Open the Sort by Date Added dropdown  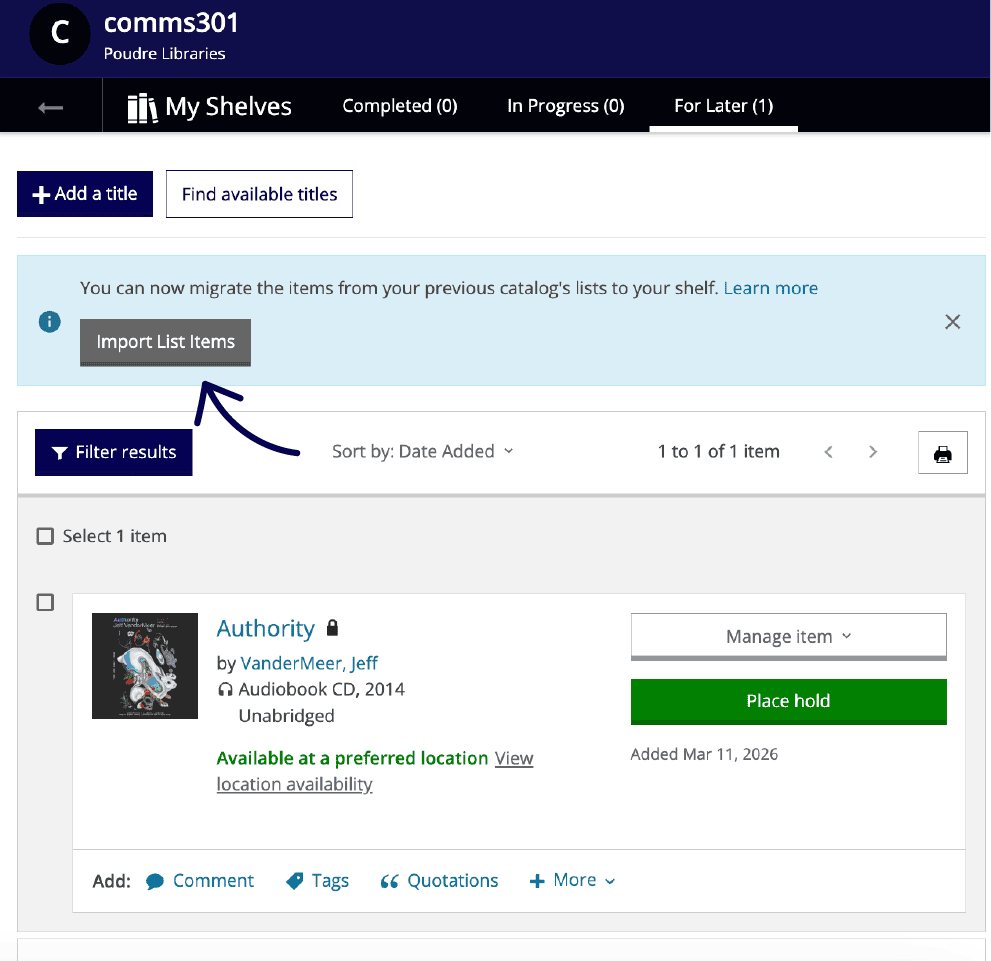(422, 452)
